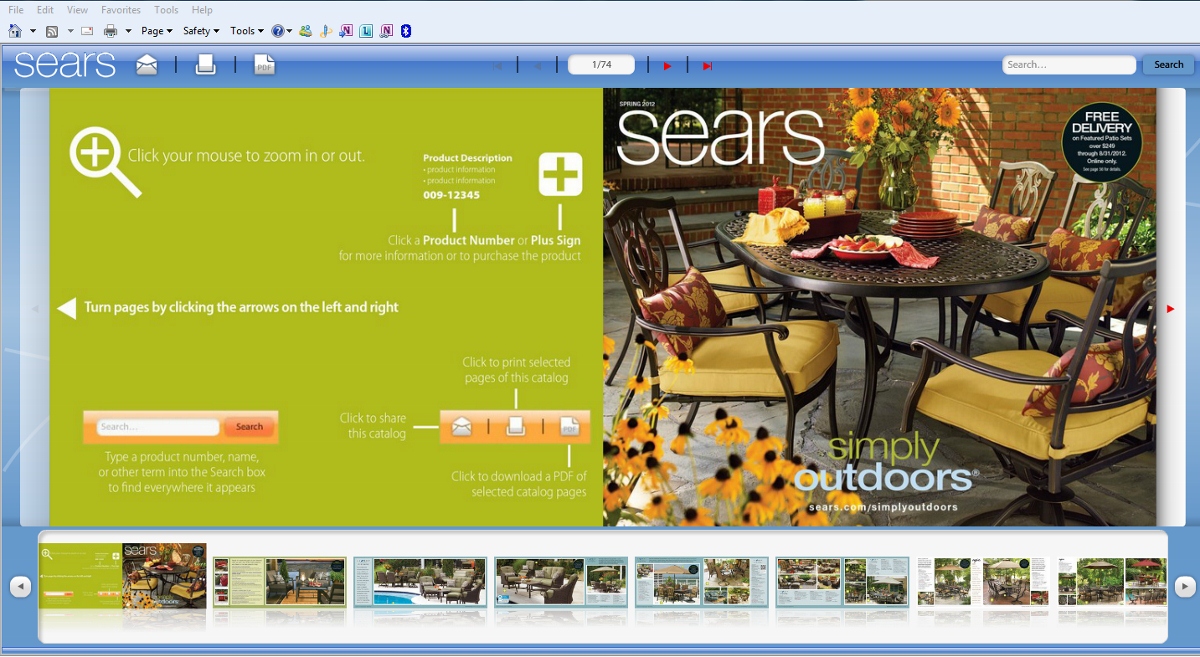Click the white left arrow on instructions page
1200x657 pixels.
pos(67,308)
